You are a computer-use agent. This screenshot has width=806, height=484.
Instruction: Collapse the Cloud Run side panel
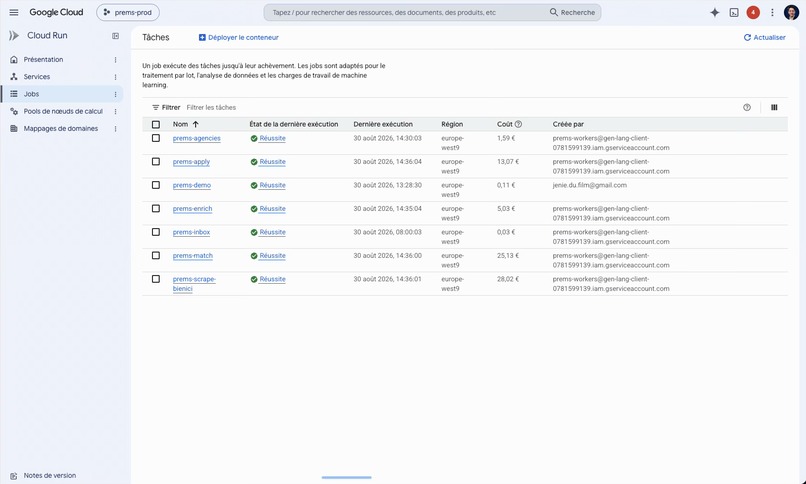click(116, 36)
